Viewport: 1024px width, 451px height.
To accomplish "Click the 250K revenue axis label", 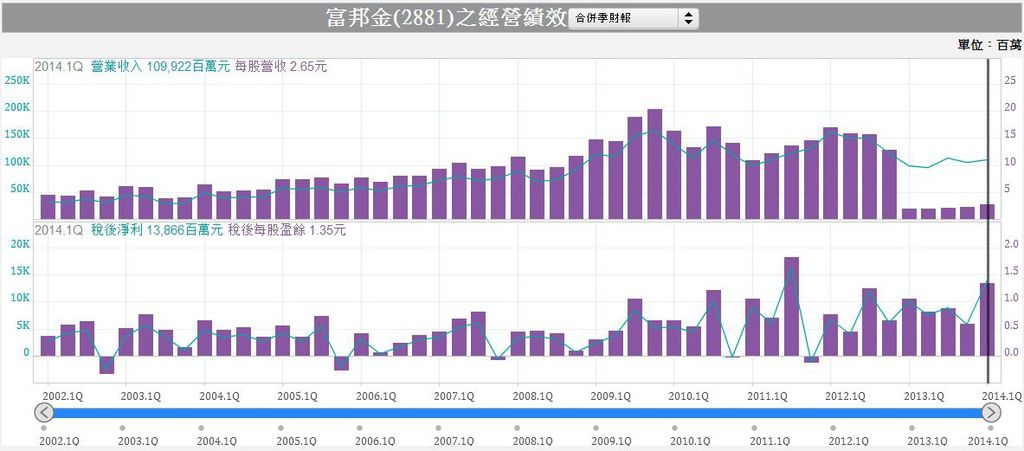I will (17, 80).
